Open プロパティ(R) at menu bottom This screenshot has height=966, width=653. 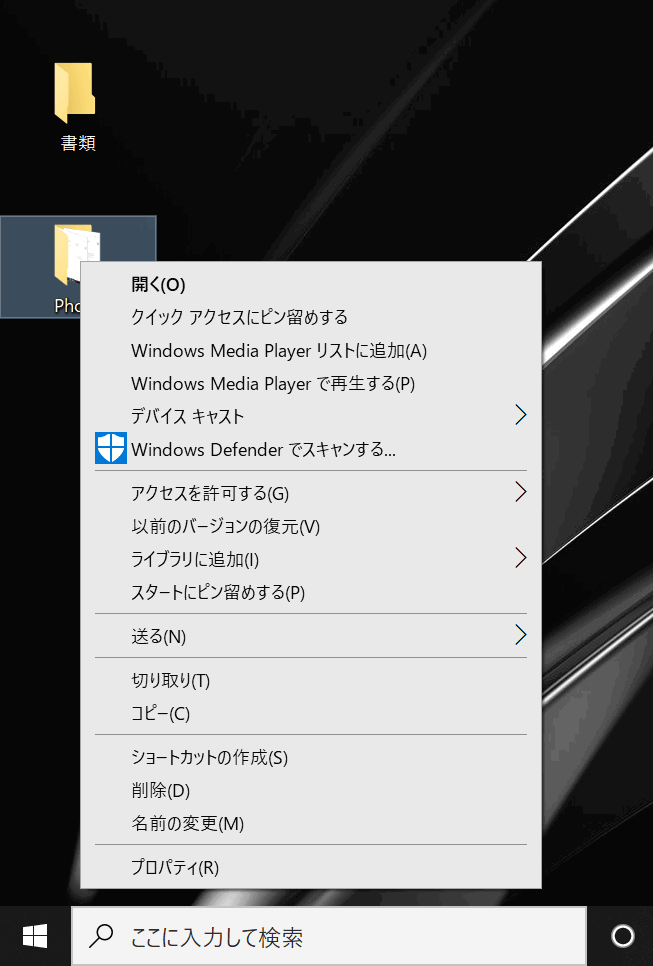click(x=311, y=867)
